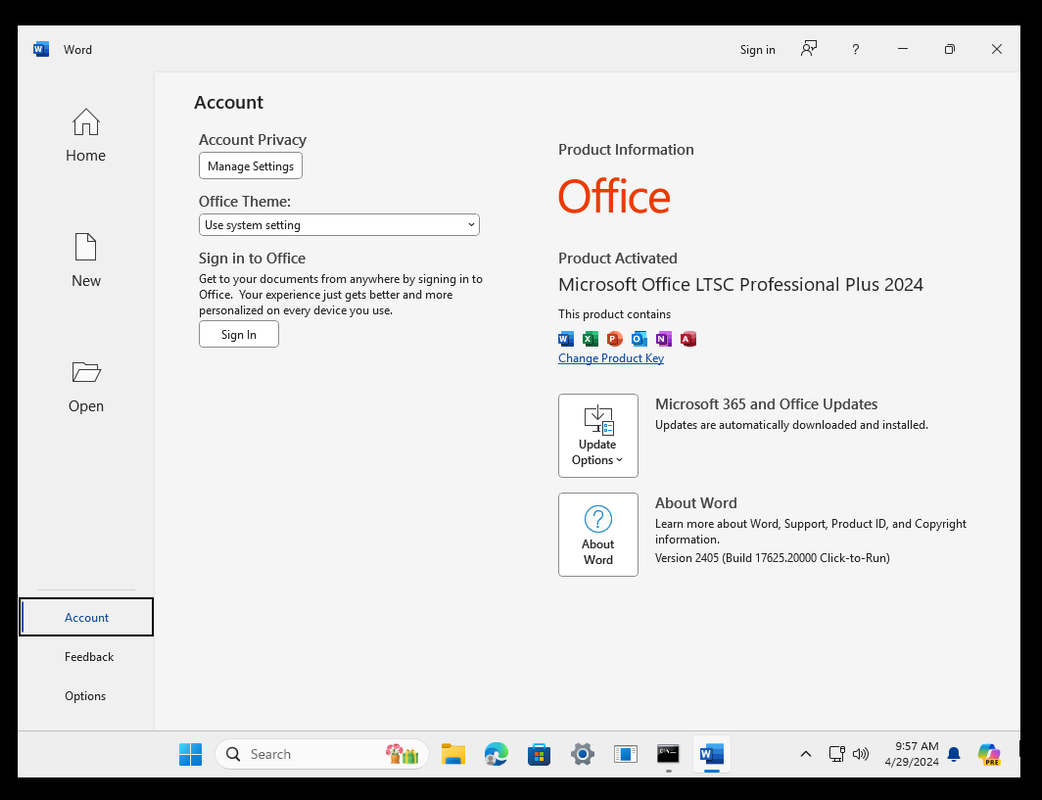Image resolution: width=1042 pixels, height=800 pixels.
Task: Open the terminal icon in taskbar
Action: 668,754
